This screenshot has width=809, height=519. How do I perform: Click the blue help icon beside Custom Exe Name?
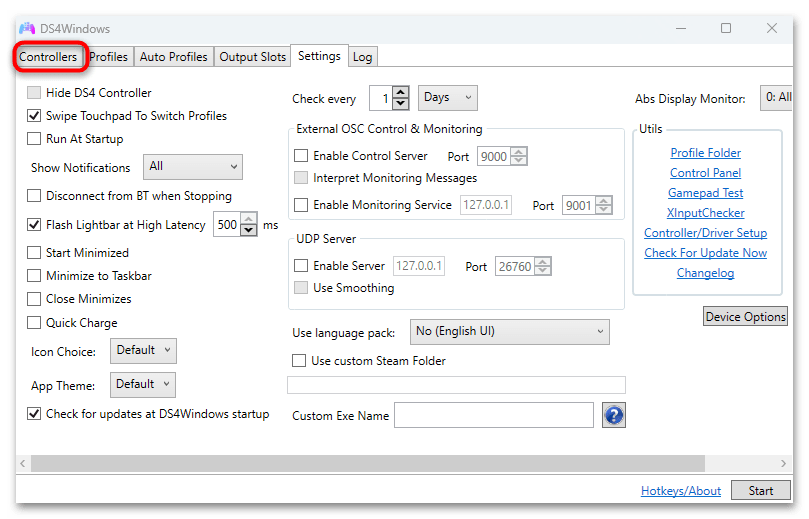click(613, 415)
